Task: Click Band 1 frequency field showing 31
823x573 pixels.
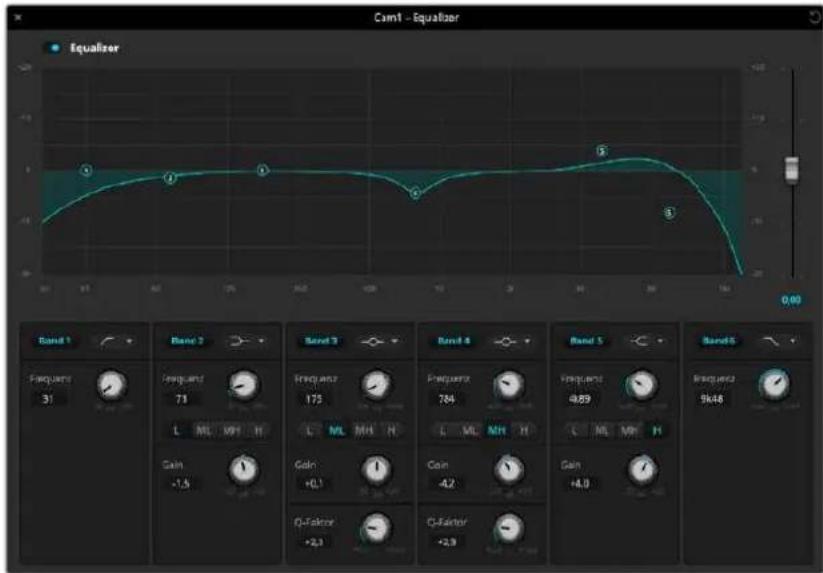Action: click(48, 399)
